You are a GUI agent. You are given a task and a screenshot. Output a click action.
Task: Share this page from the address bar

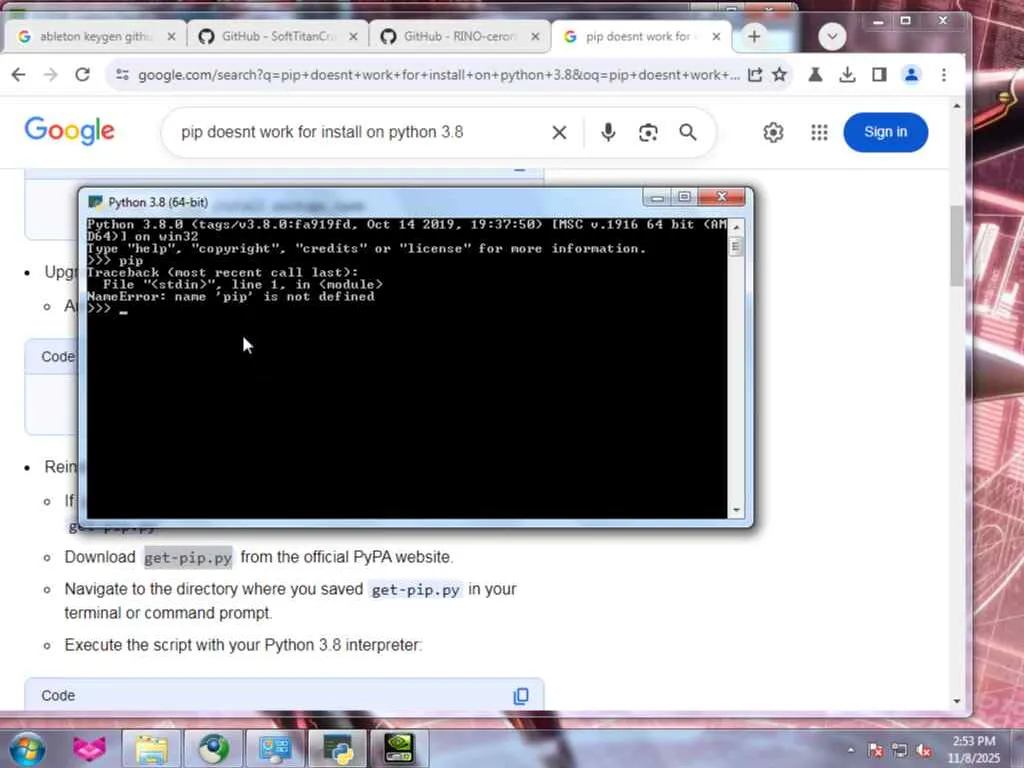(x=755, y=75)
